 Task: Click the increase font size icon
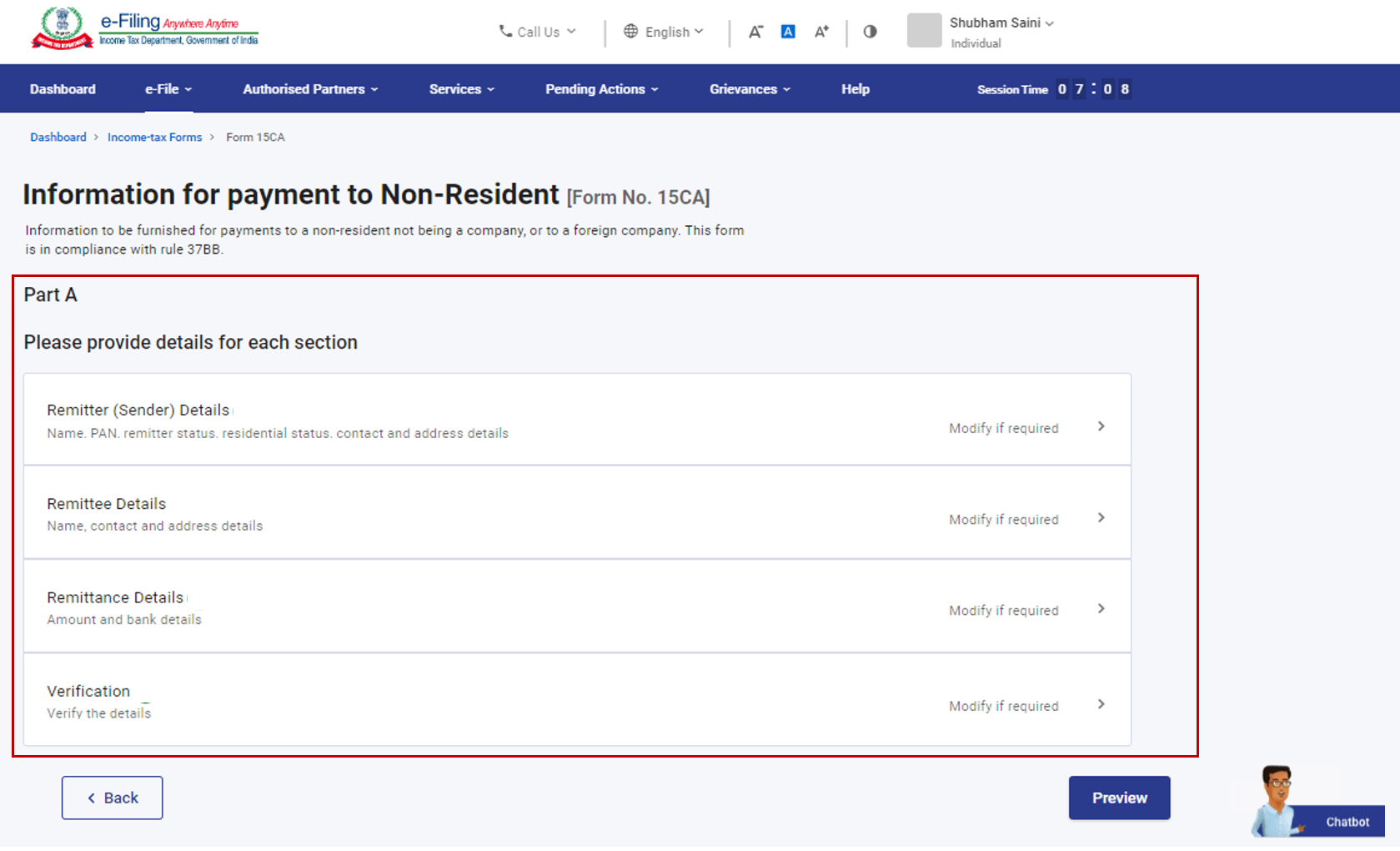(821, 32)
